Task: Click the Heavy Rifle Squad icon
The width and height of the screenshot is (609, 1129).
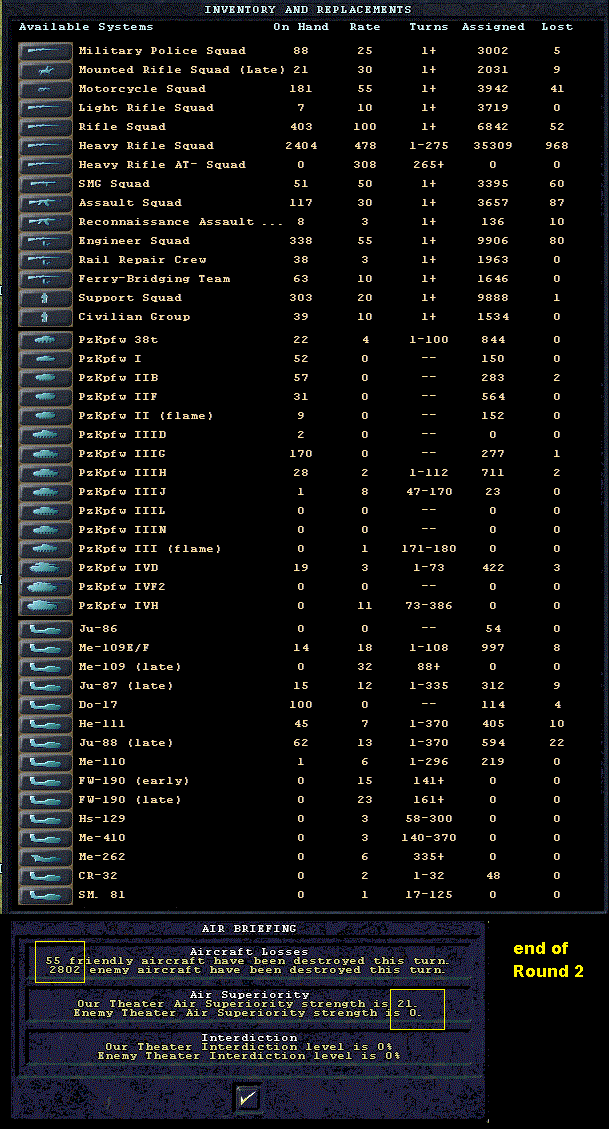Action: point(45,145)
